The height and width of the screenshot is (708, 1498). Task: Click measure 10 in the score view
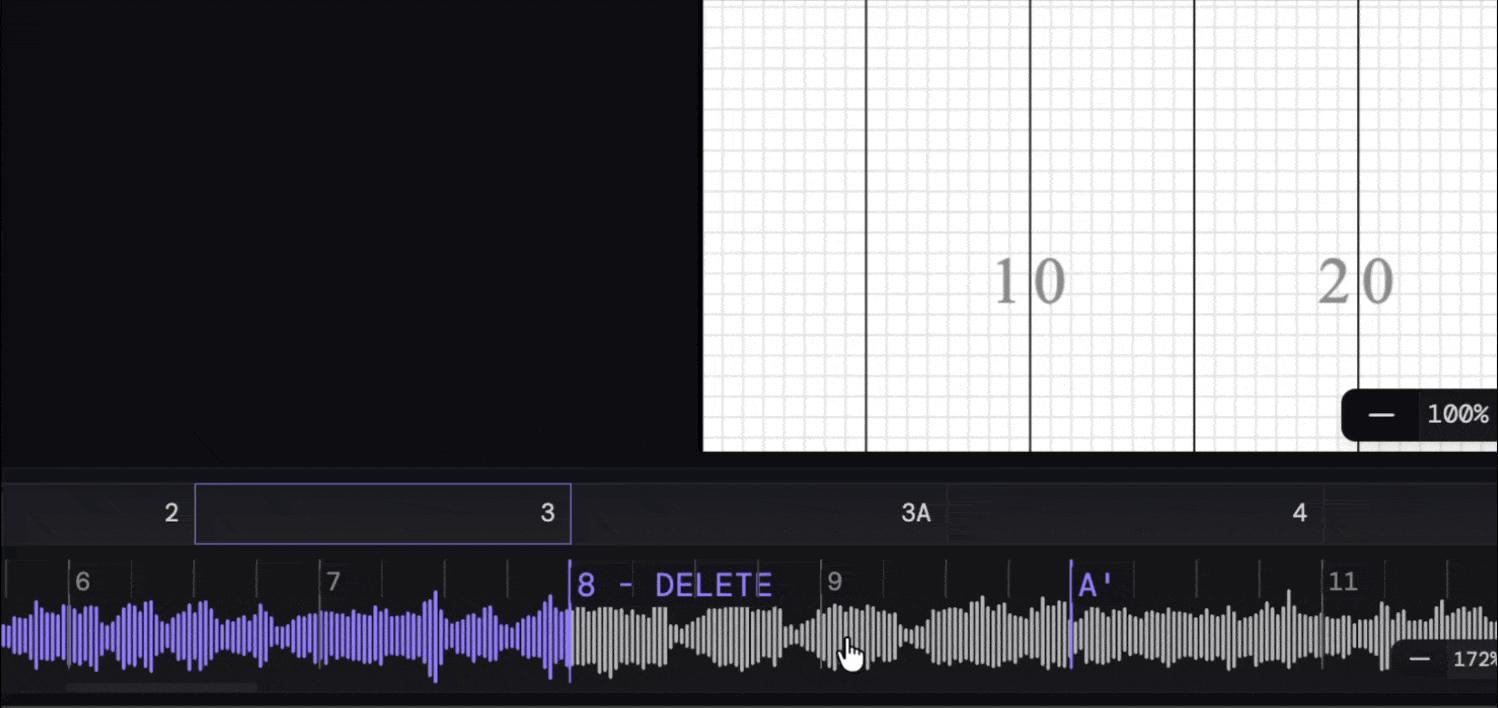click(1032, 280)
